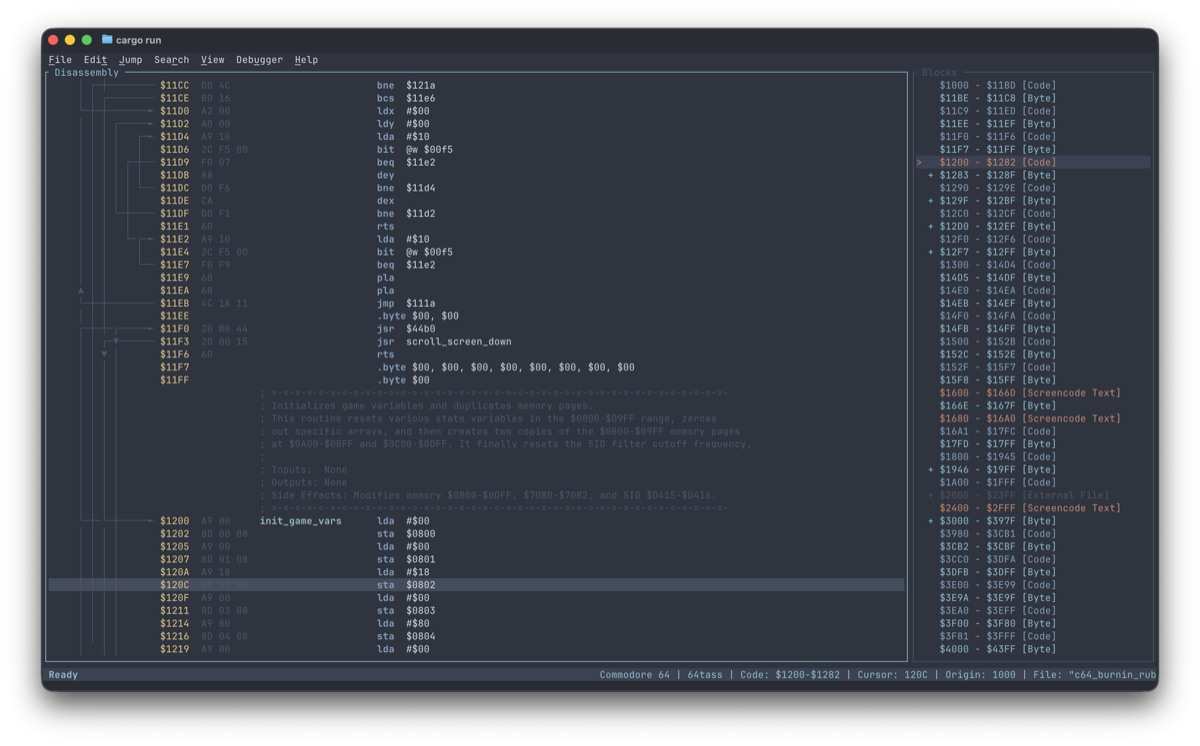This screenshot has width=1200, height=746.
Task: Select highlighted block $1200 - $1282 [Code]
Action: pos(1032,162)
